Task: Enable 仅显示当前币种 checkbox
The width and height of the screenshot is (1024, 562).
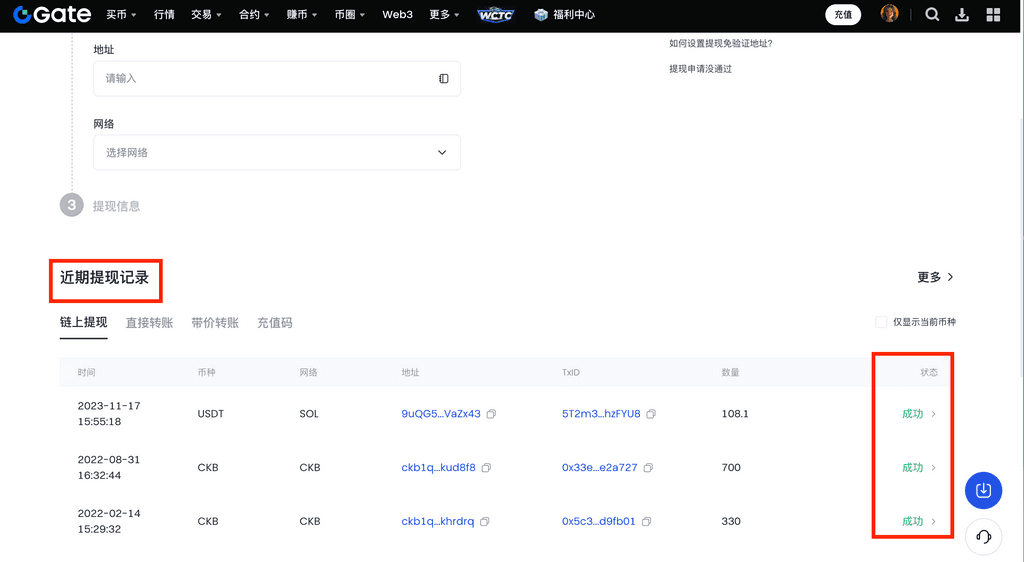Action: (x=881, y=322)
